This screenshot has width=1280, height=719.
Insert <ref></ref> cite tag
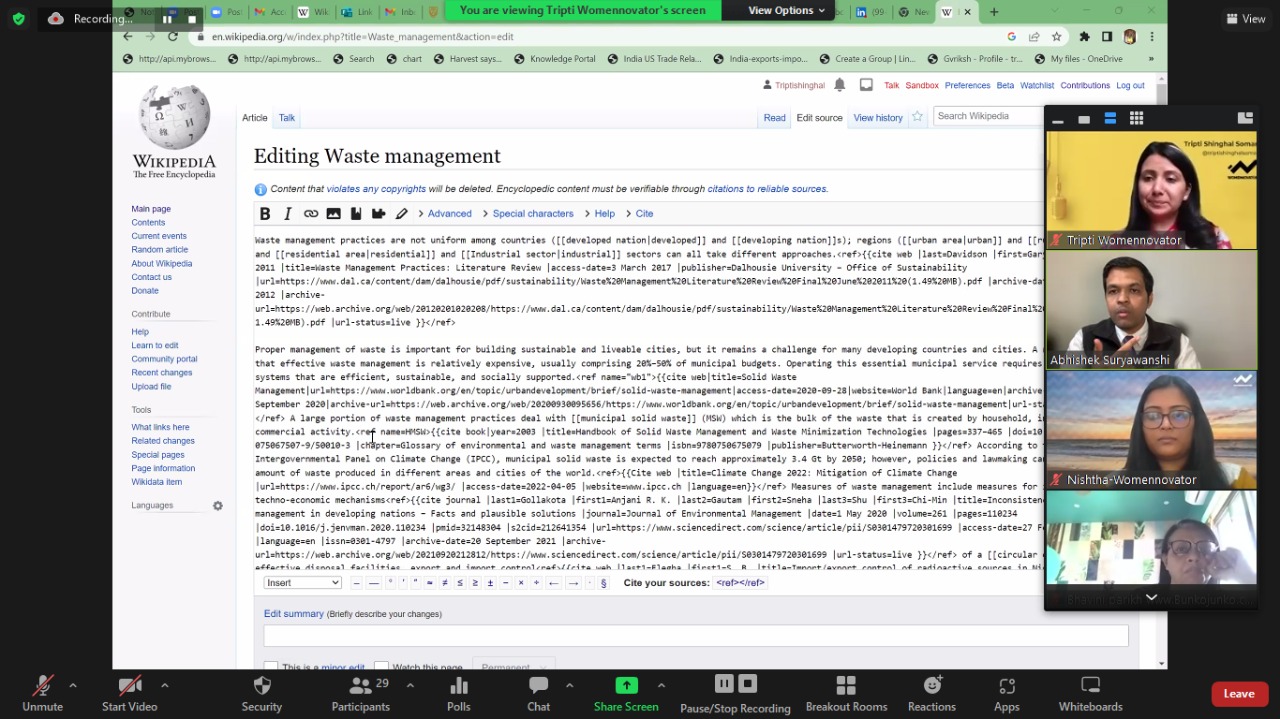point(740,583)
